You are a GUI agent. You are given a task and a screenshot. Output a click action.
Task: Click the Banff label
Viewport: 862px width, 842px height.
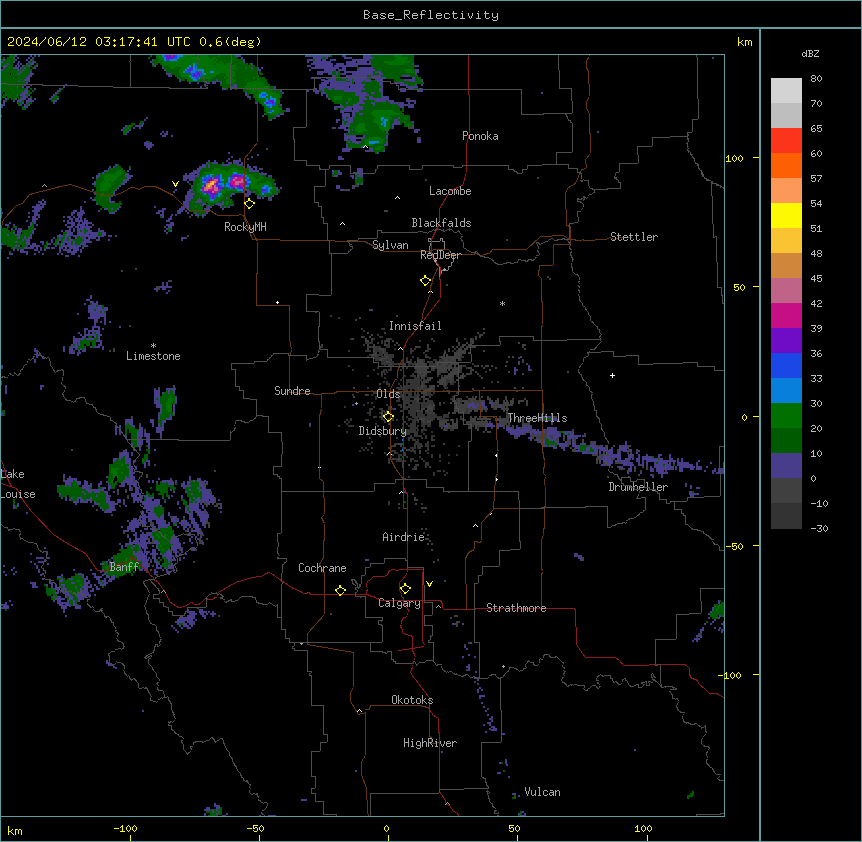point(124,567)
